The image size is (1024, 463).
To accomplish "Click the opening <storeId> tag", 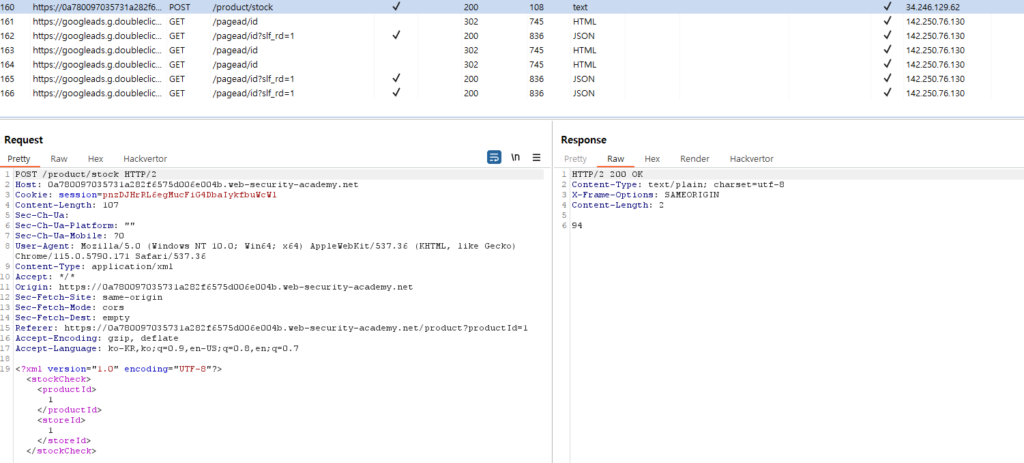I will click(61, 420).
